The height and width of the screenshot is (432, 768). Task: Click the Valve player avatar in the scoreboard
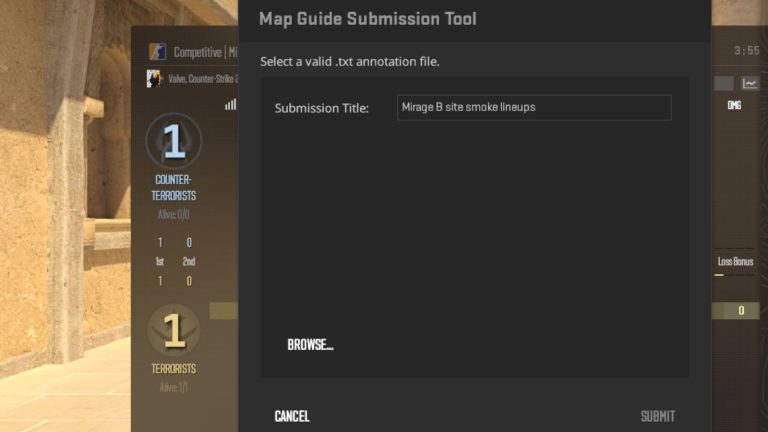[153, 78]
